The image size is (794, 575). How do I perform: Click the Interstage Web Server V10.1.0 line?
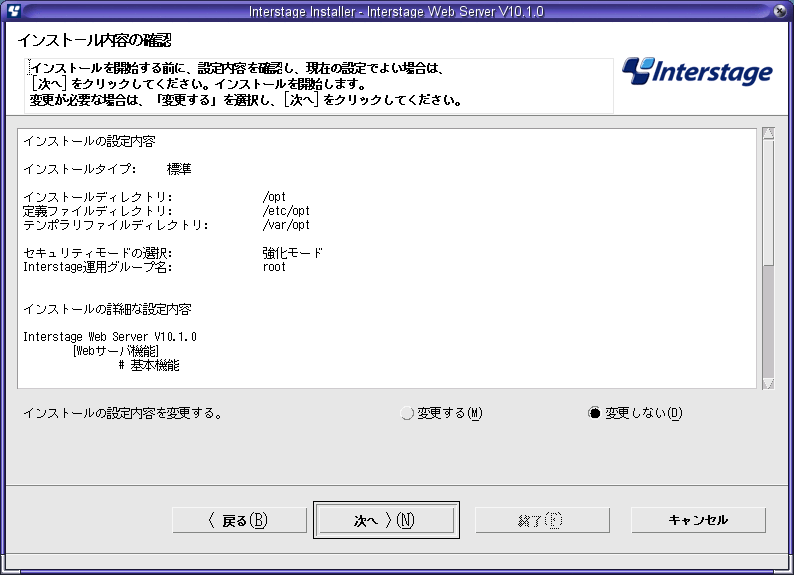110,337
